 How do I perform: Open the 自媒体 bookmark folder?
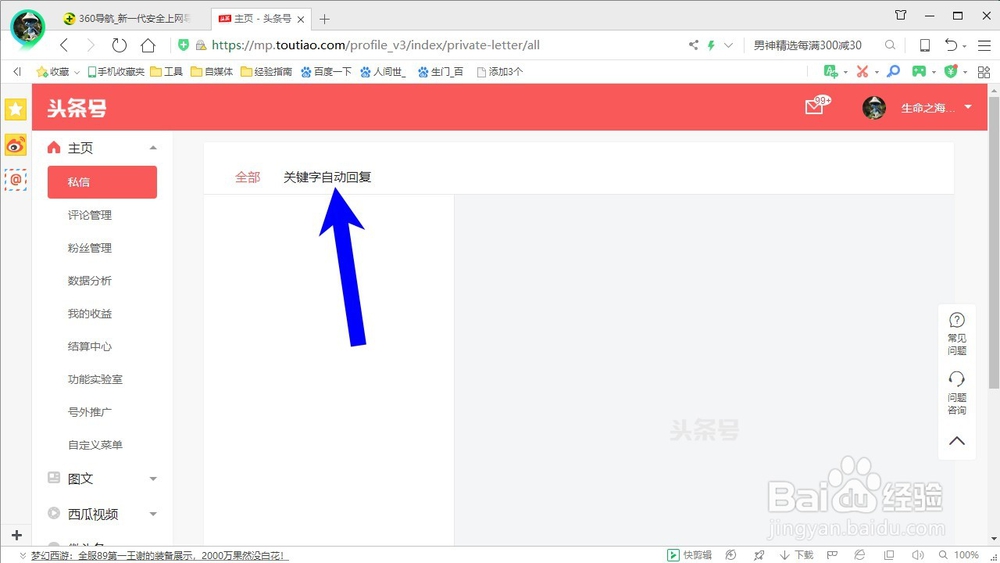pos(212,71)
